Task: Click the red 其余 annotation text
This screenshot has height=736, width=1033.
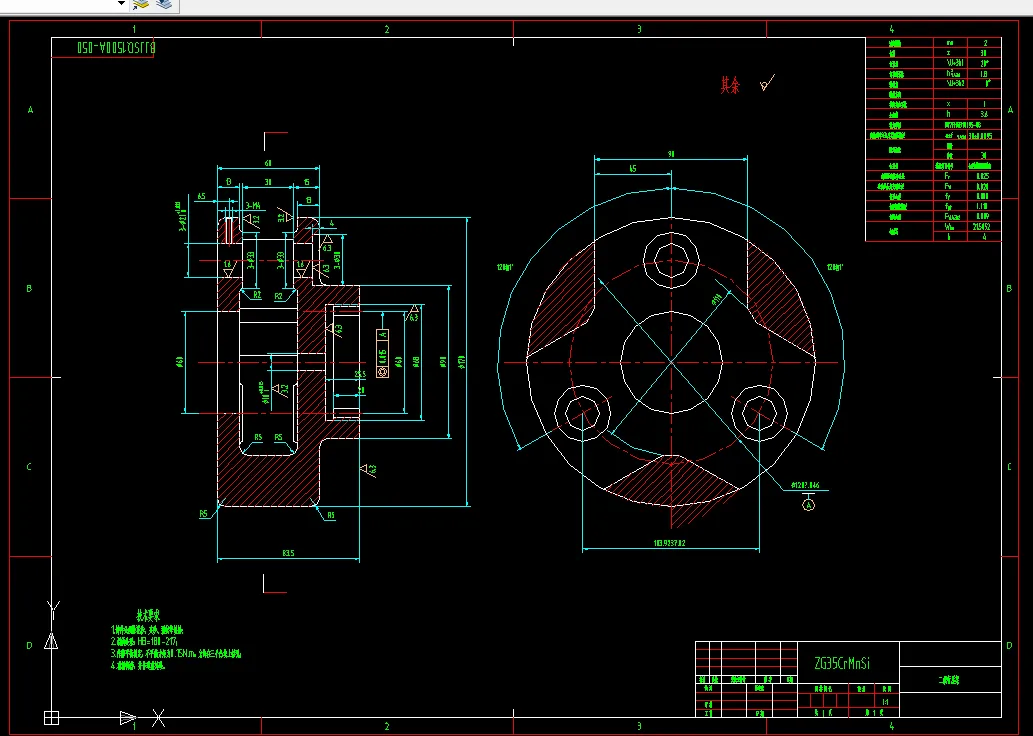Action: coord(730,84)
